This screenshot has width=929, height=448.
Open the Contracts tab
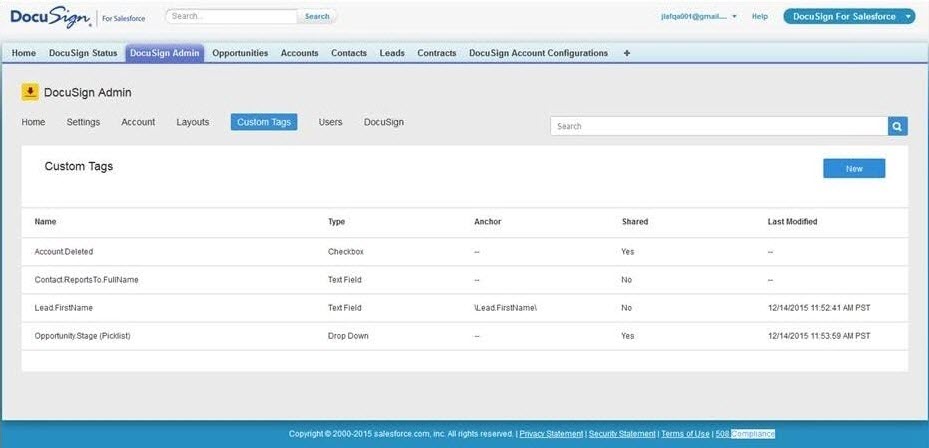click(x=437, y=53)
